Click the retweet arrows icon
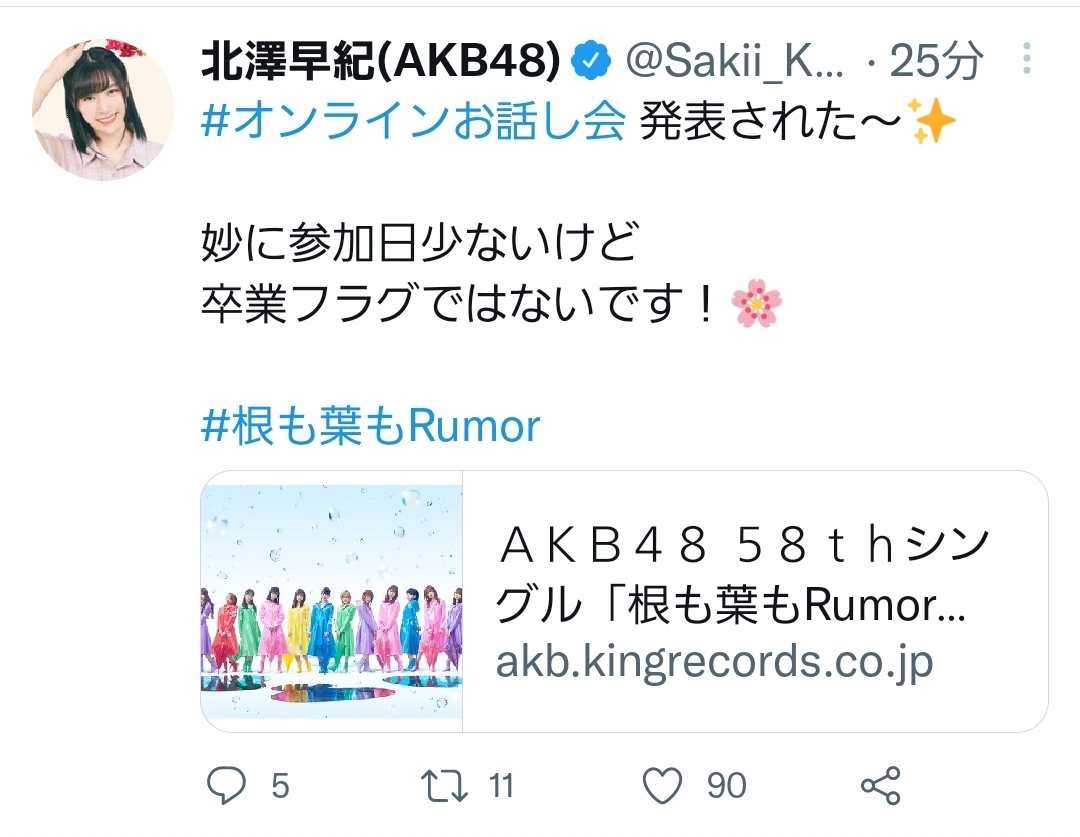Viewport: 1080px width, 837px height. (x=444, y=785)
